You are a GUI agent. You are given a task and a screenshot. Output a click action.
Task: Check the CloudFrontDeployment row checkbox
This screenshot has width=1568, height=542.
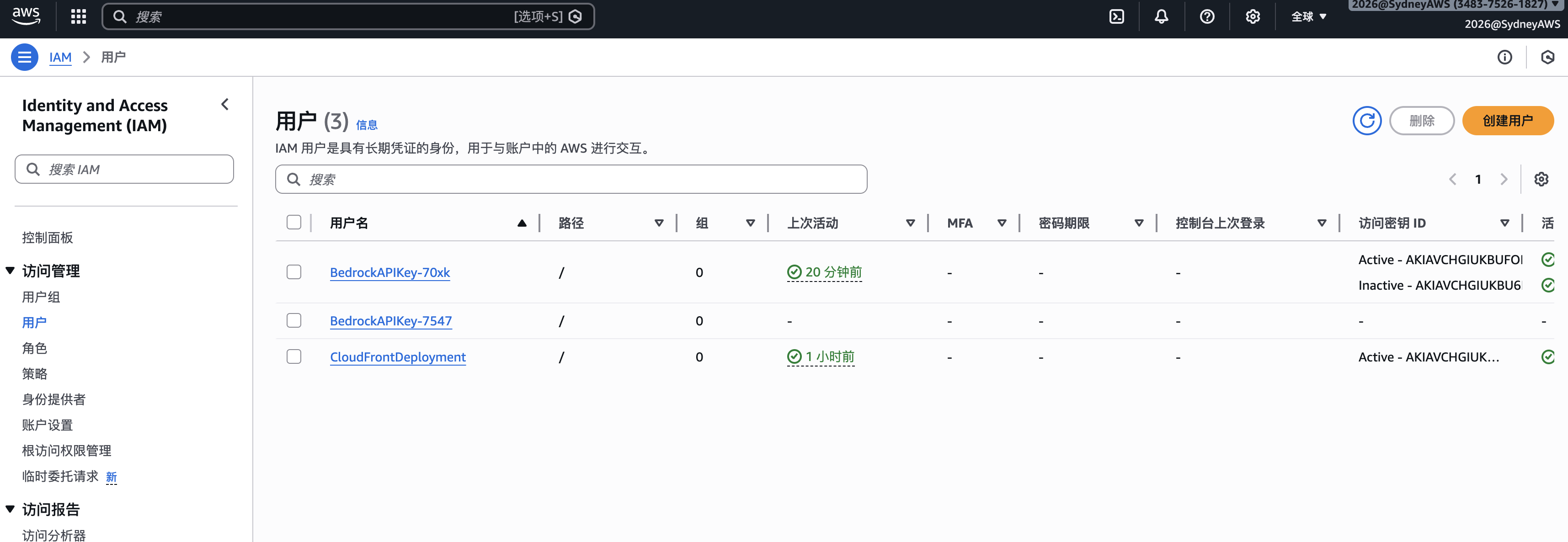pyautogui.click(x=294, y=356)
